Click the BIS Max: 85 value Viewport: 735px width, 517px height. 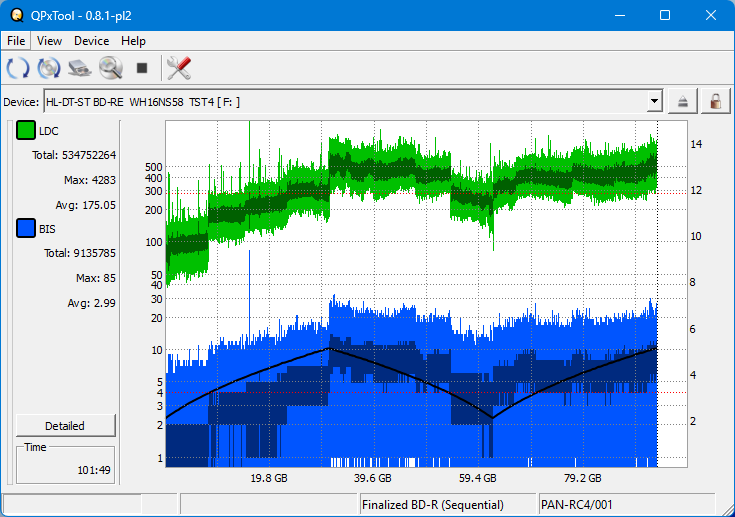point(96,278)
